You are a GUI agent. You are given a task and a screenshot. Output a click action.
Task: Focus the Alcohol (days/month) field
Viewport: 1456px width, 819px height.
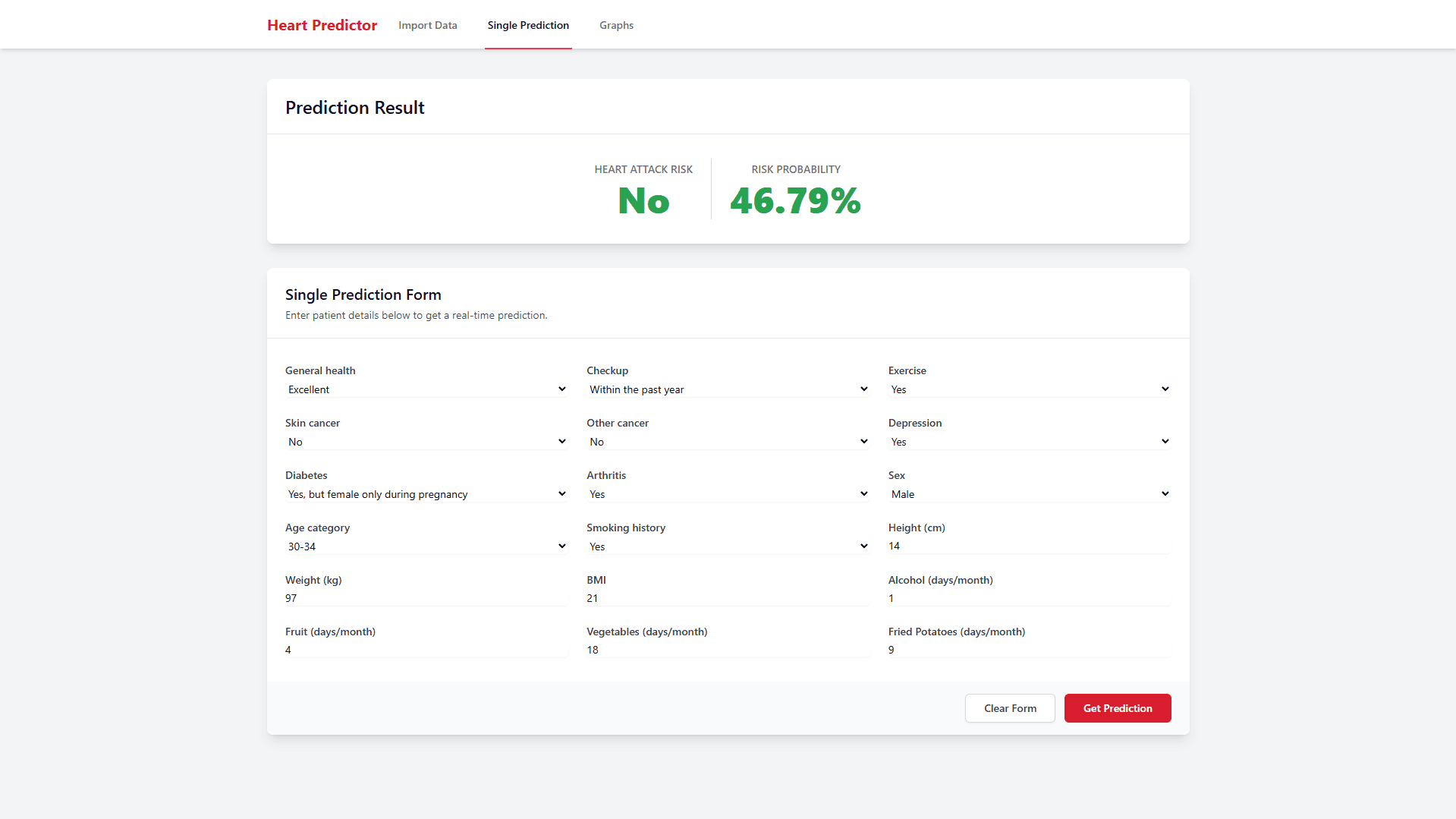pos(1030,598)
